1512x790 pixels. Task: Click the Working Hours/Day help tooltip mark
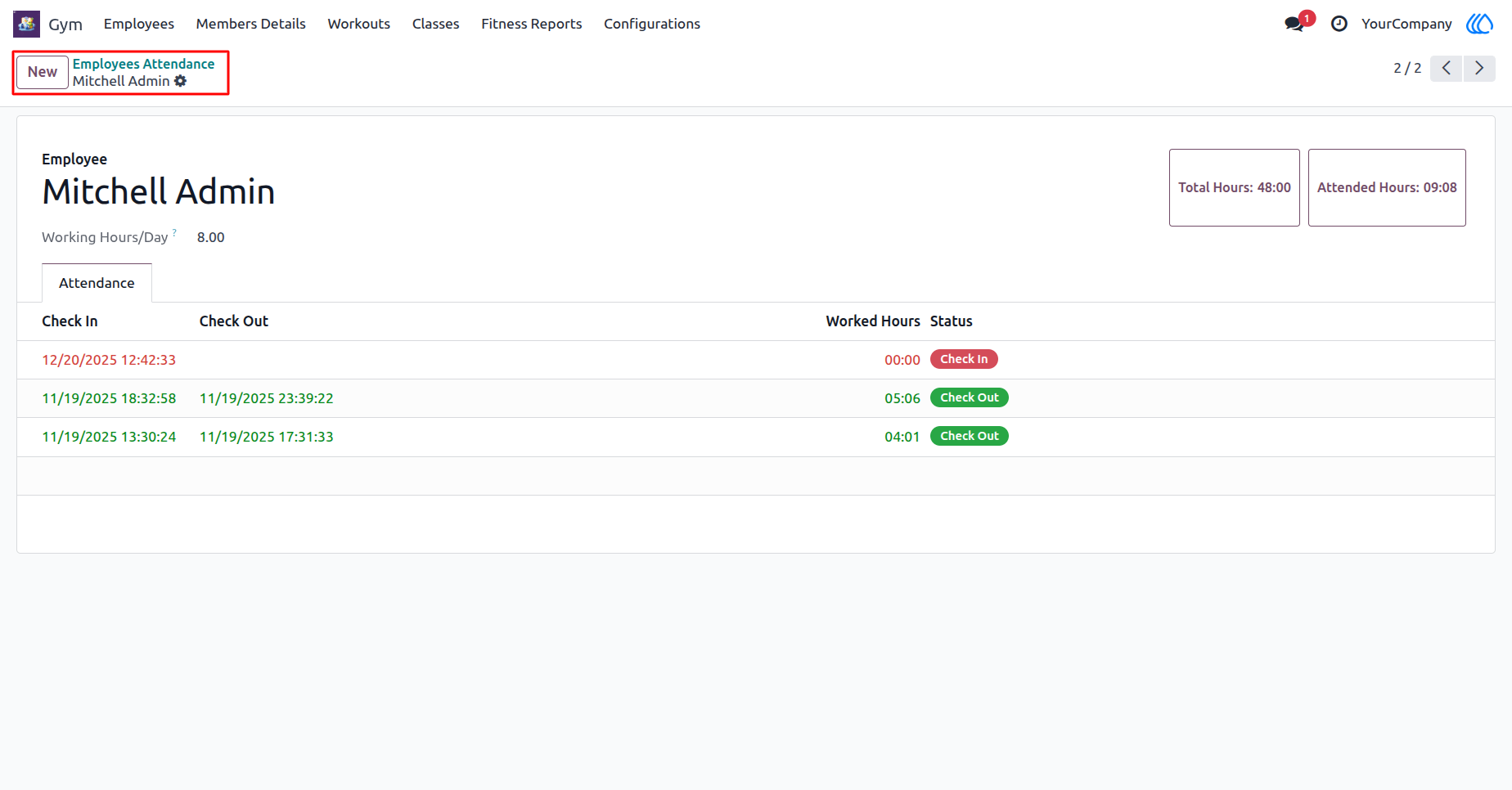coord(174,233)
